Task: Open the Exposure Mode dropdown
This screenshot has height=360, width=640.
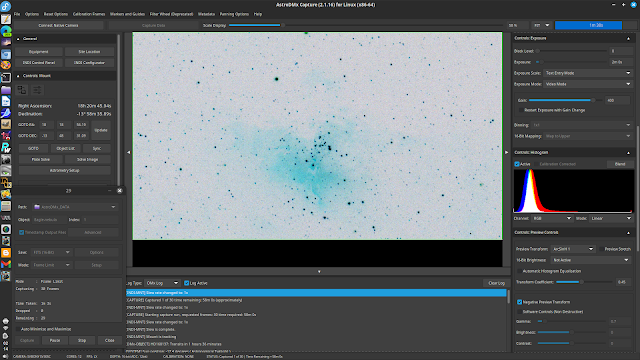Action: click(588, 84)
